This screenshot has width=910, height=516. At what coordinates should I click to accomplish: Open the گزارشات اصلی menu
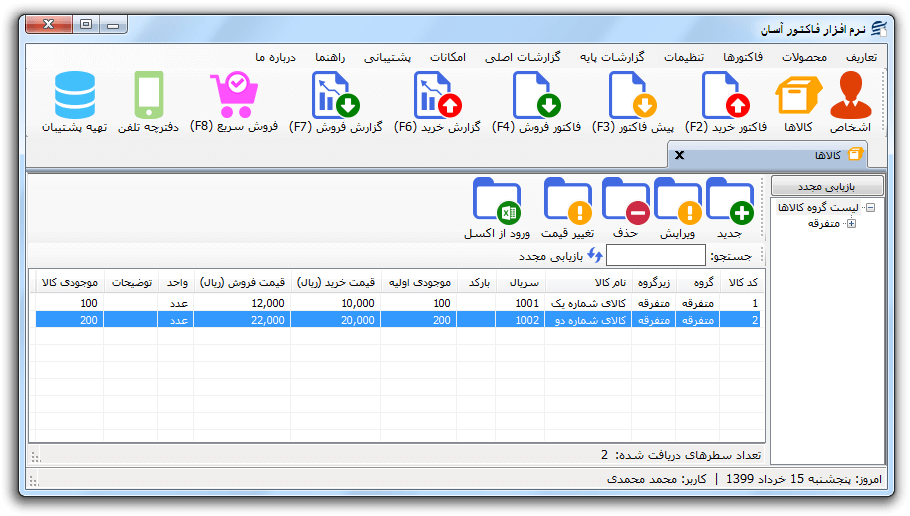coord(523,57)
